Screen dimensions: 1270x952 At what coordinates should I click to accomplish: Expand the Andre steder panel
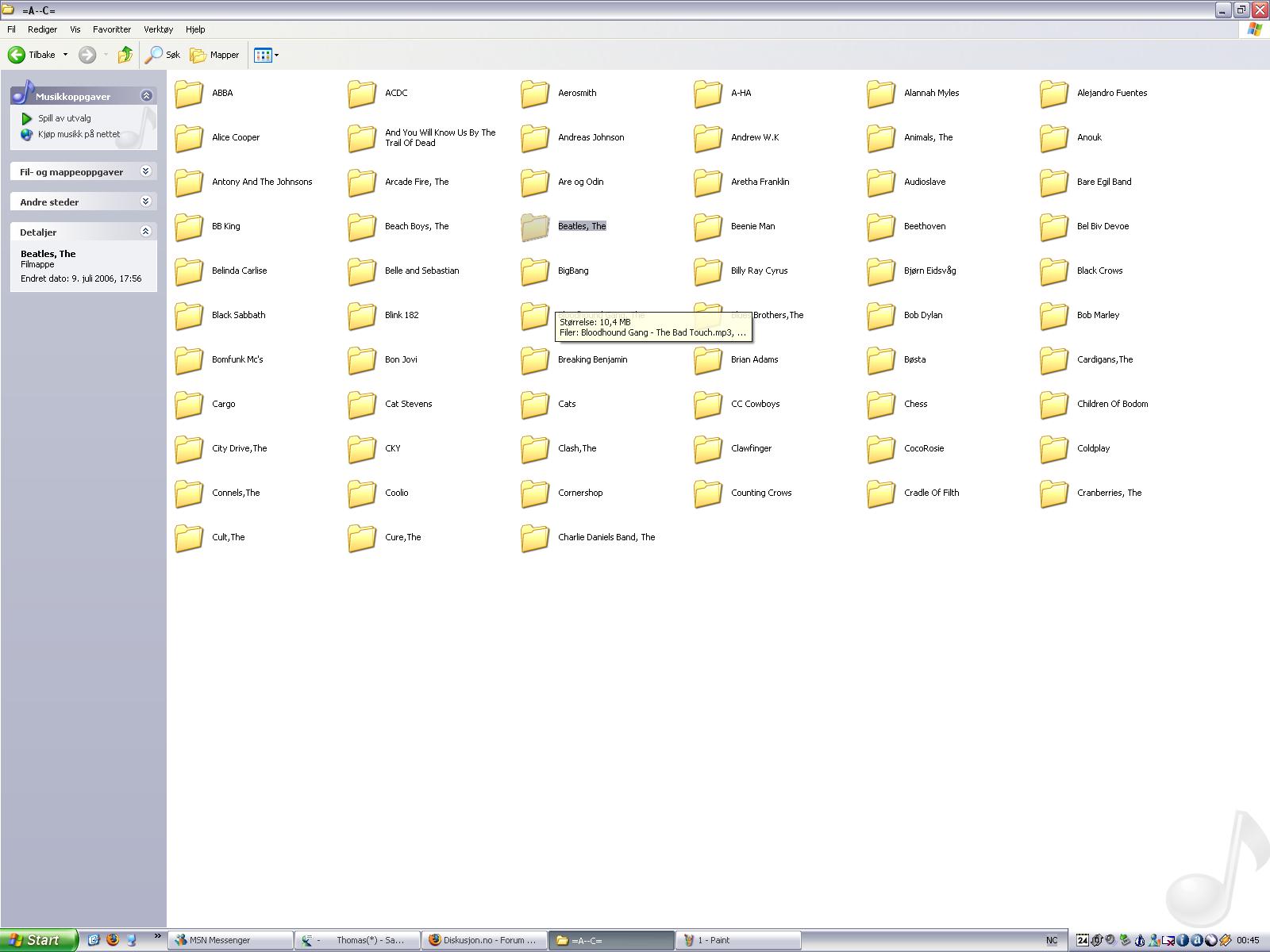(x=145, y=202)
